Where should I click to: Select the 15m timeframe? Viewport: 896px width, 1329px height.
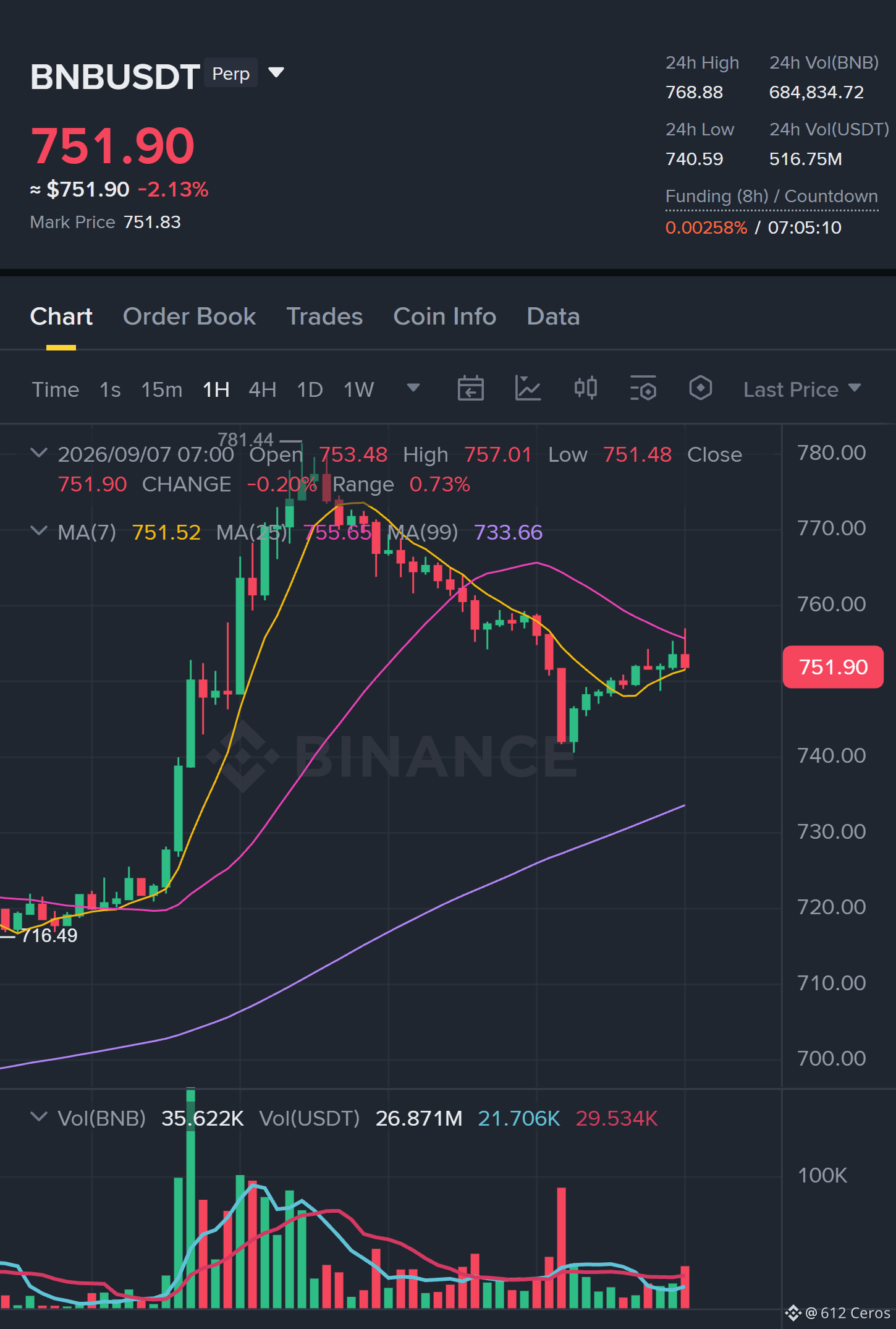pyautogui.click(x=161, y=389)
